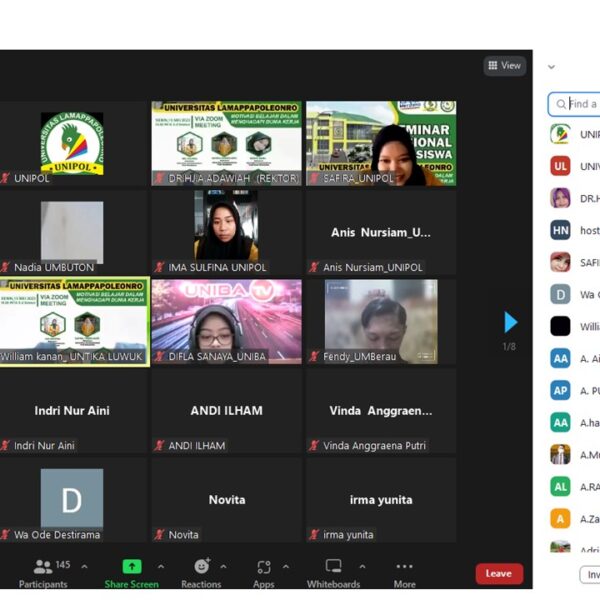
Task: Click the muted mic icon on Nadia UMBUTON
Action: click(x=5, y=267)
